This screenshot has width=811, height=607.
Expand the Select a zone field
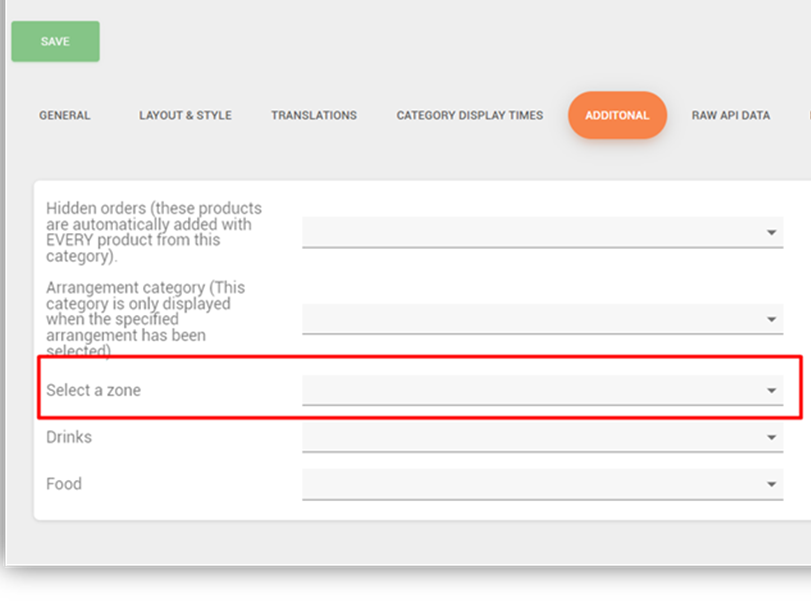(x=530, y=390)
